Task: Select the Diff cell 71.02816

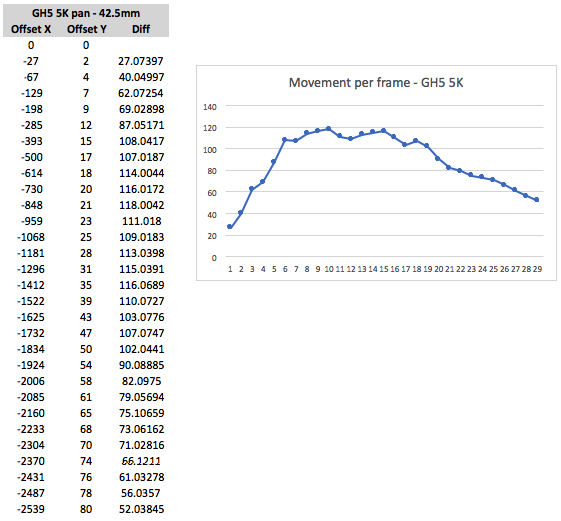Action: [141, 445]
